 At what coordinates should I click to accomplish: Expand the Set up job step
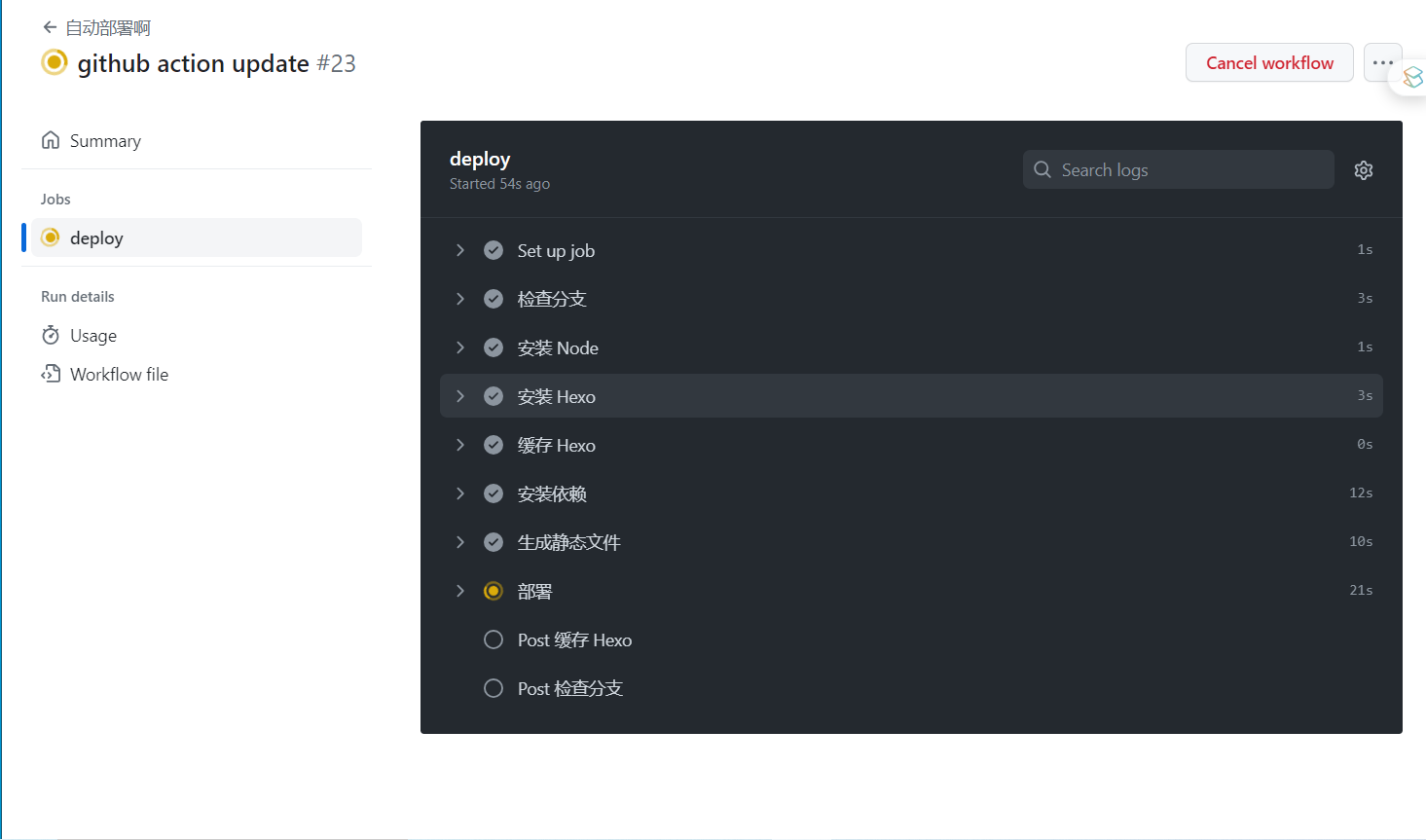click(460, 250)
